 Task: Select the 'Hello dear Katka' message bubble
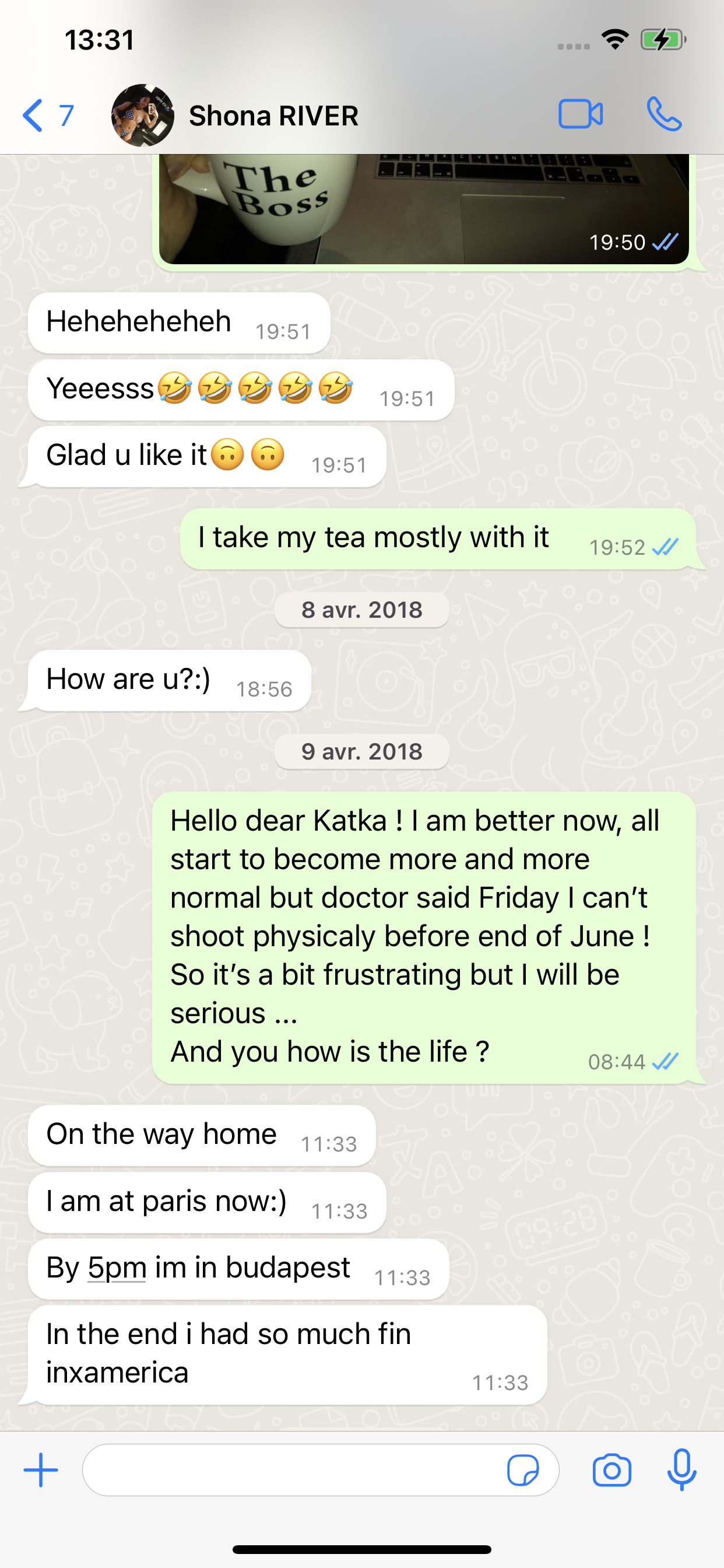click(x=423, y=937)
